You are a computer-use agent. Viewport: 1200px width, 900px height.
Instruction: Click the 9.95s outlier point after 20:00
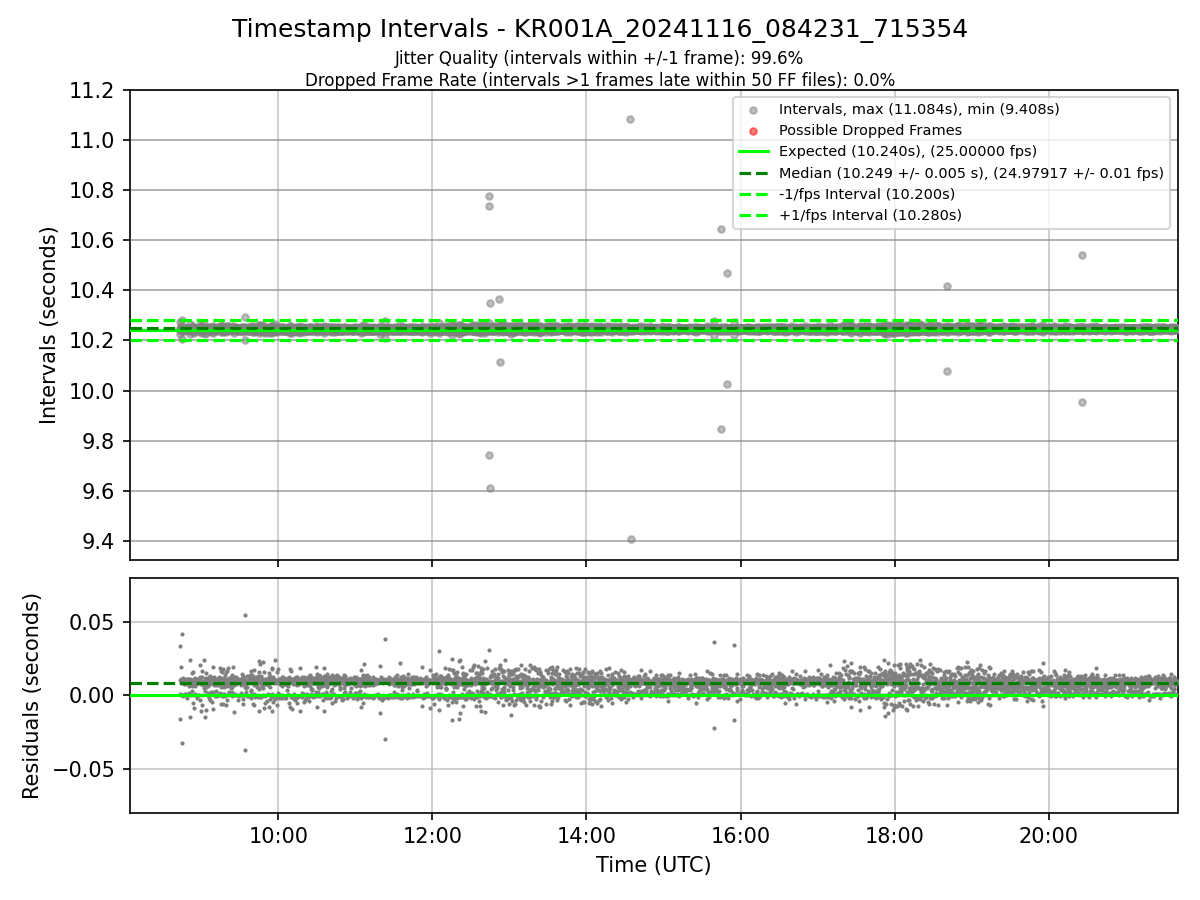(x=1082, y=402)
